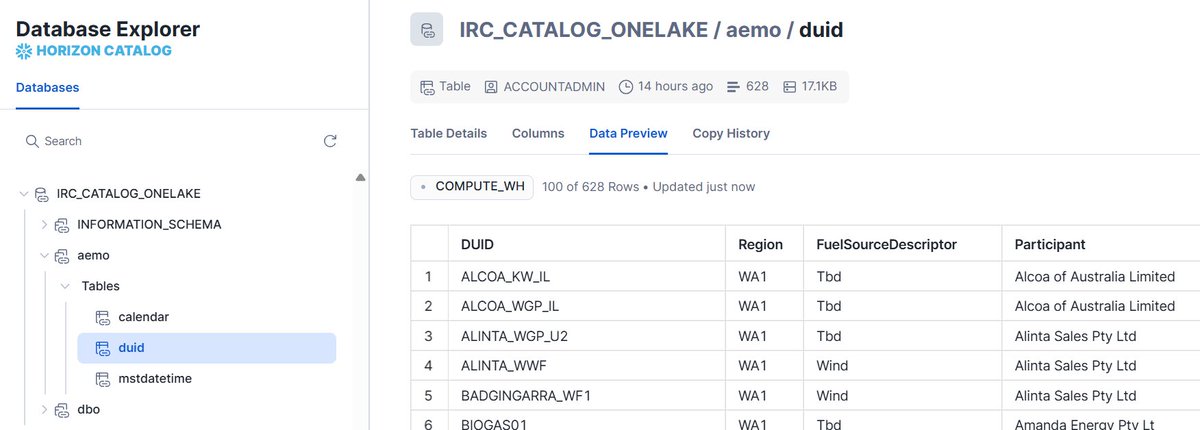Click the Tbd cell in the ALCOA_KW_IL row
The width and height of the screenshot is (1200, 430).
click(903, 276)
